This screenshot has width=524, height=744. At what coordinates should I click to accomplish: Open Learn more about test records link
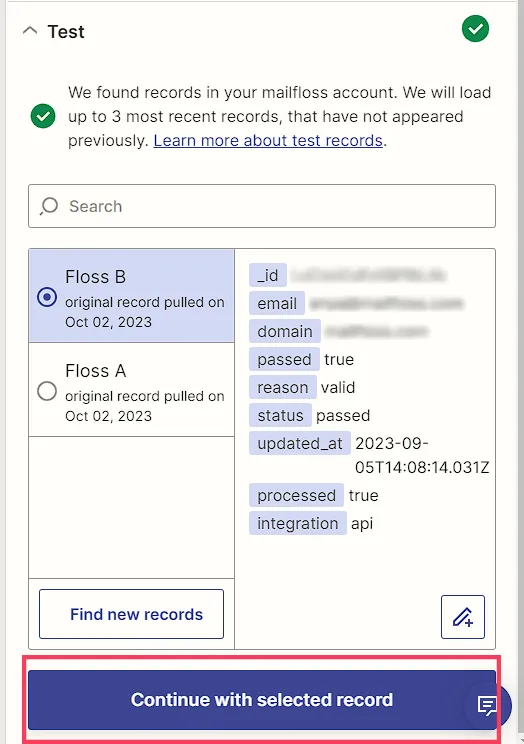pyautogui.click(x=268, y=140)
